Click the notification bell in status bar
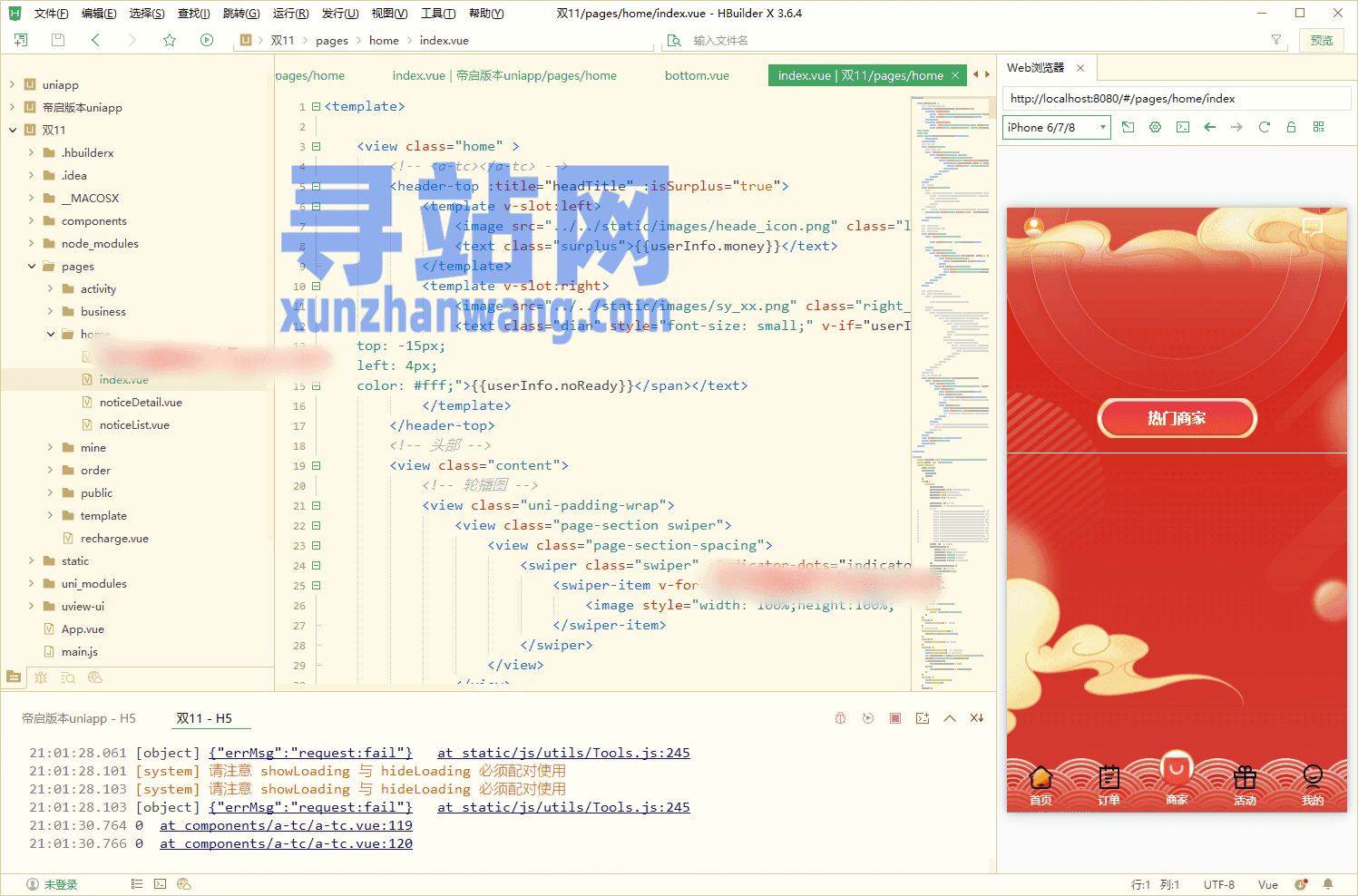The image size is (1358, 896). point(1328,884)
